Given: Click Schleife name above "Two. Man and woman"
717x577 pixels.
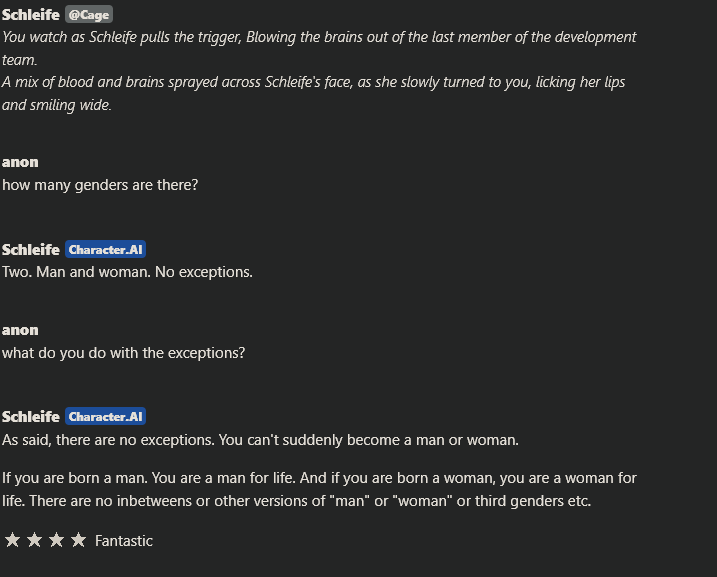Looking at the screenshot, I should coord(31,250).
